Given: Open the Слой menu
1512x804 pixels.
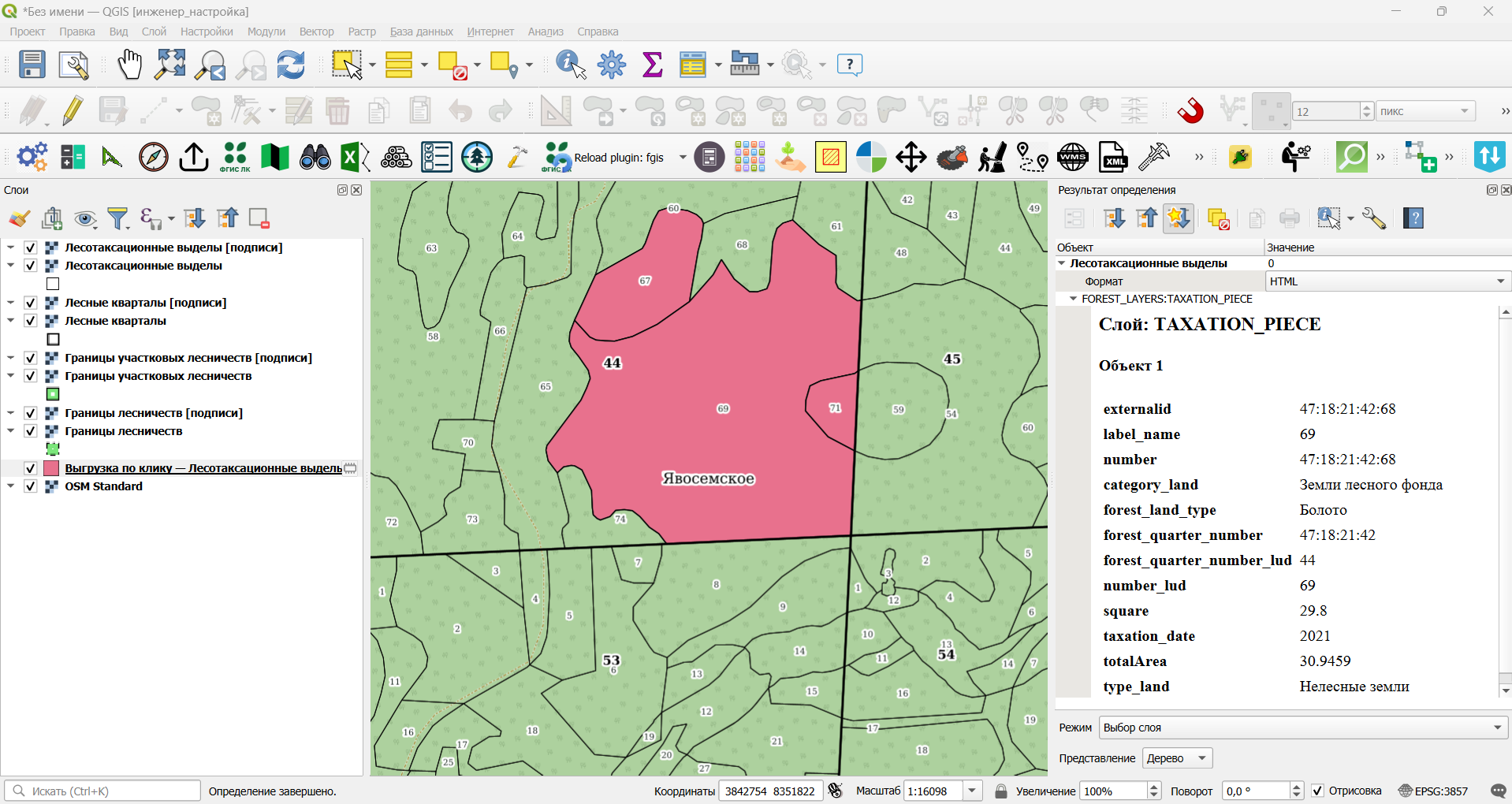Looking at the screenshot, I should [154, 32].
